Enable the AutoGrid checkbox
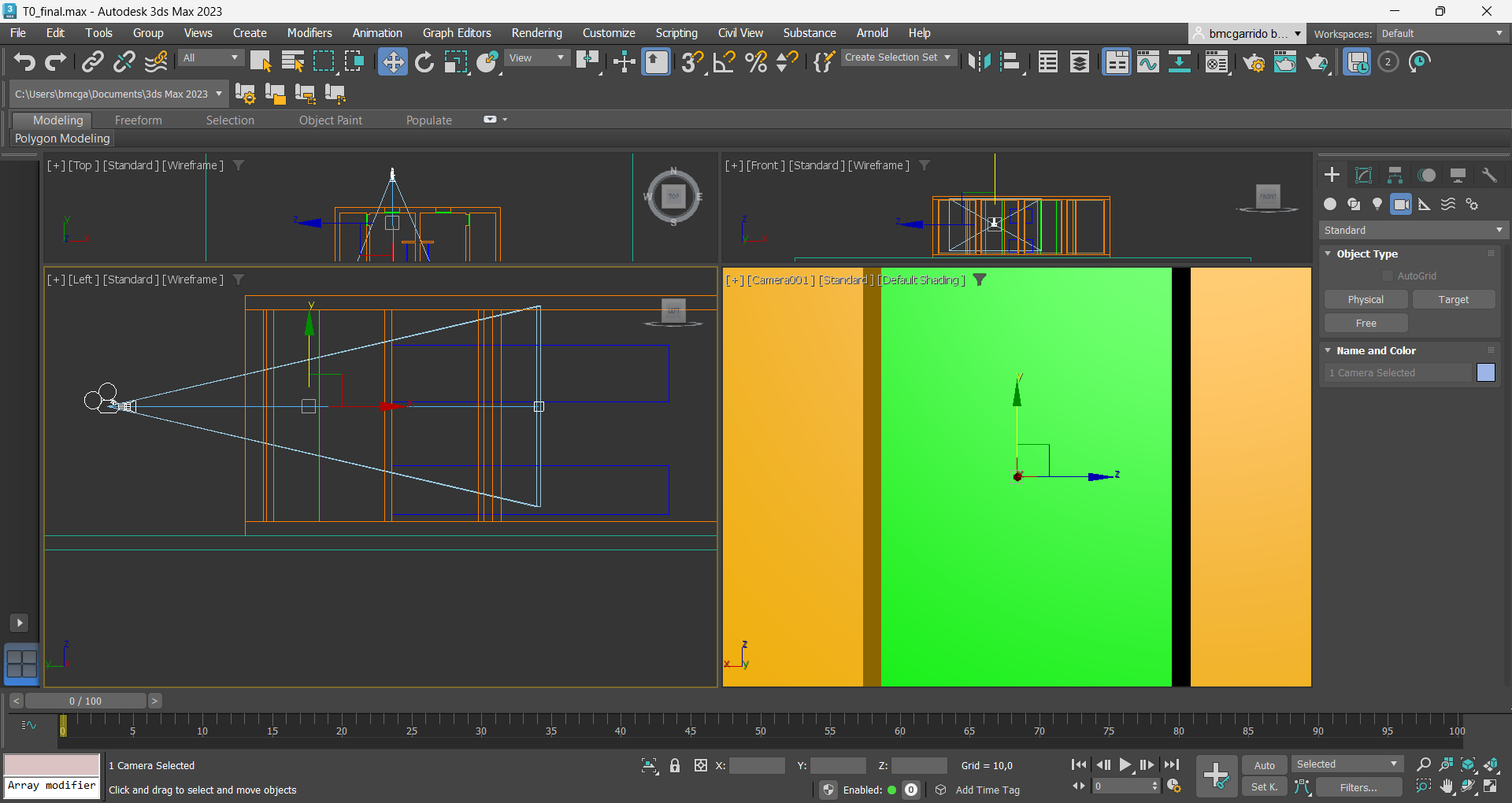 pyautogui.click(x=1388, y=276)
